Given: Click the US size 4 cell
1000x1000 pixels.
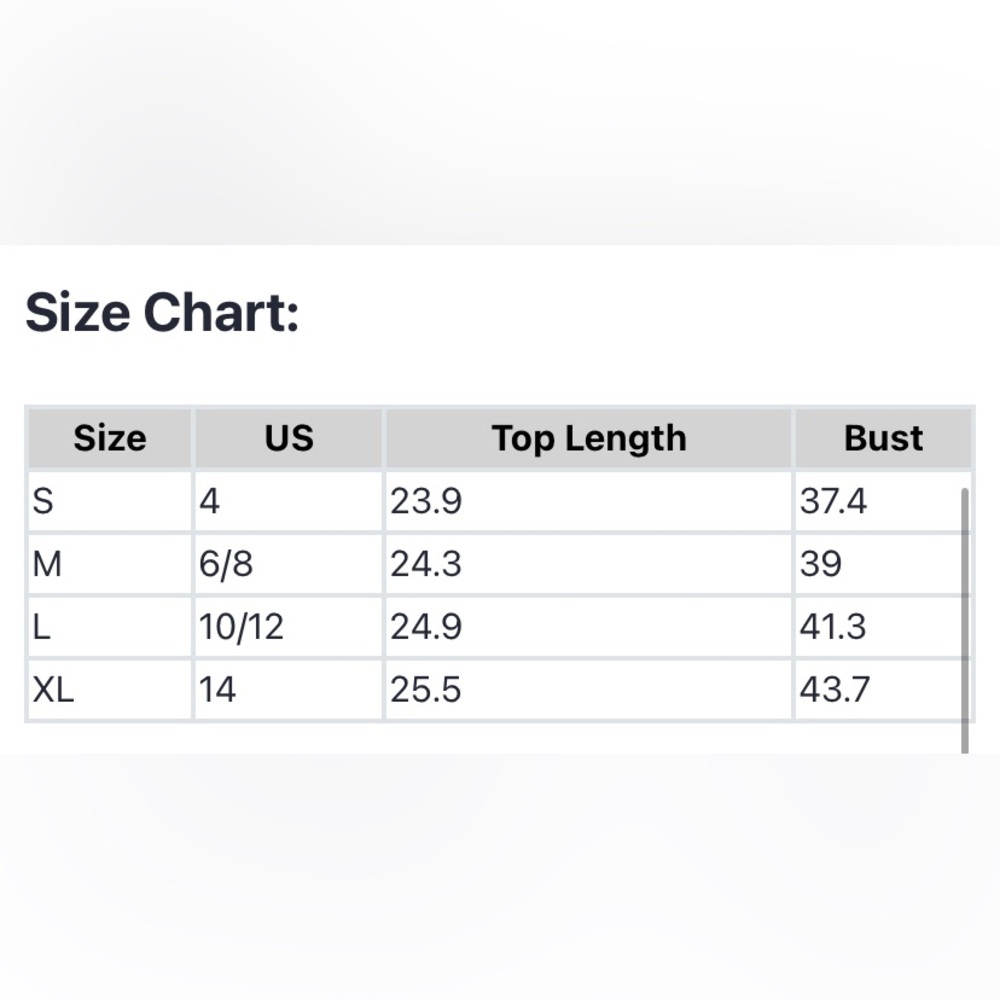Looking at the screenshot, I should pos(289,501).
